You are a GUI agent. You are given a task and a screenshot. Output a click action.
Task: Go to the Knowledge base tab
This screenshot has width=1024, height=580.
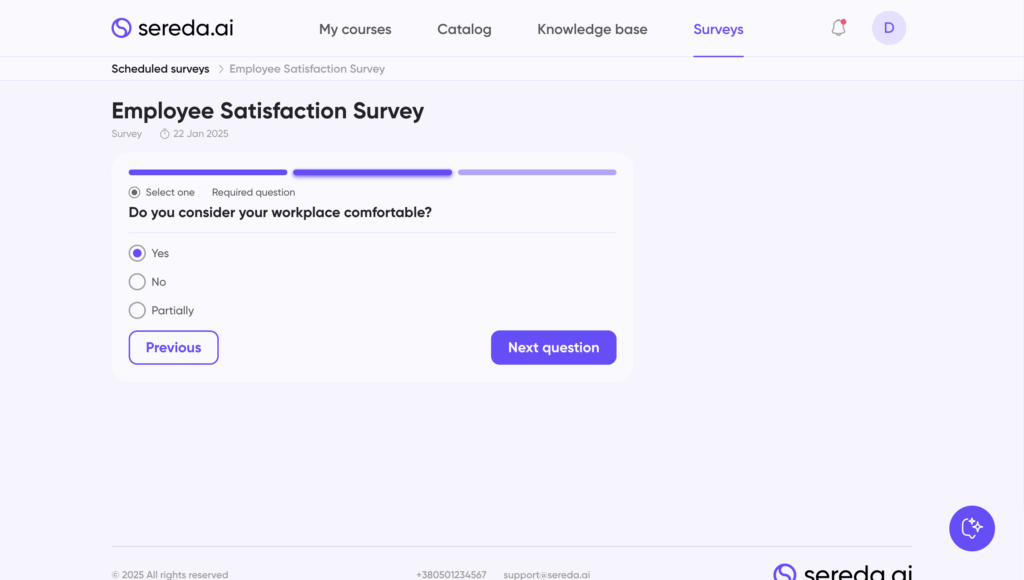[592, 29]
